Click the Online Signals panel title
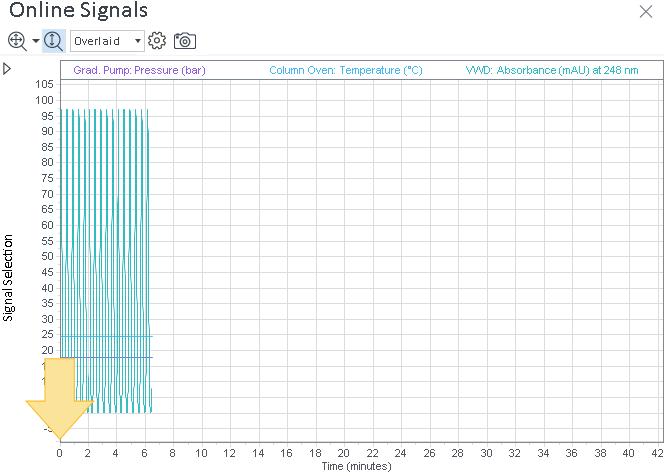This screenshot has width=664, height=472. 78,10
